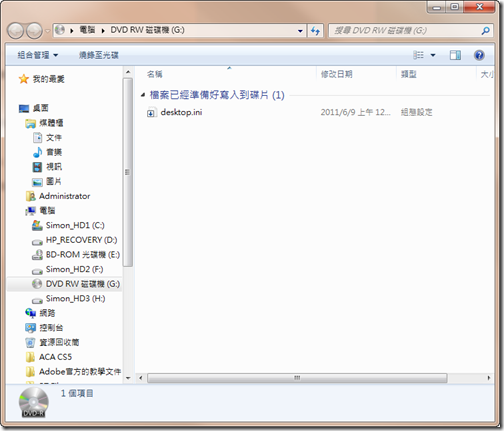504x431 pixels.
Task: Click navigation pane scroll up arrow
Action: coord(128,72)
